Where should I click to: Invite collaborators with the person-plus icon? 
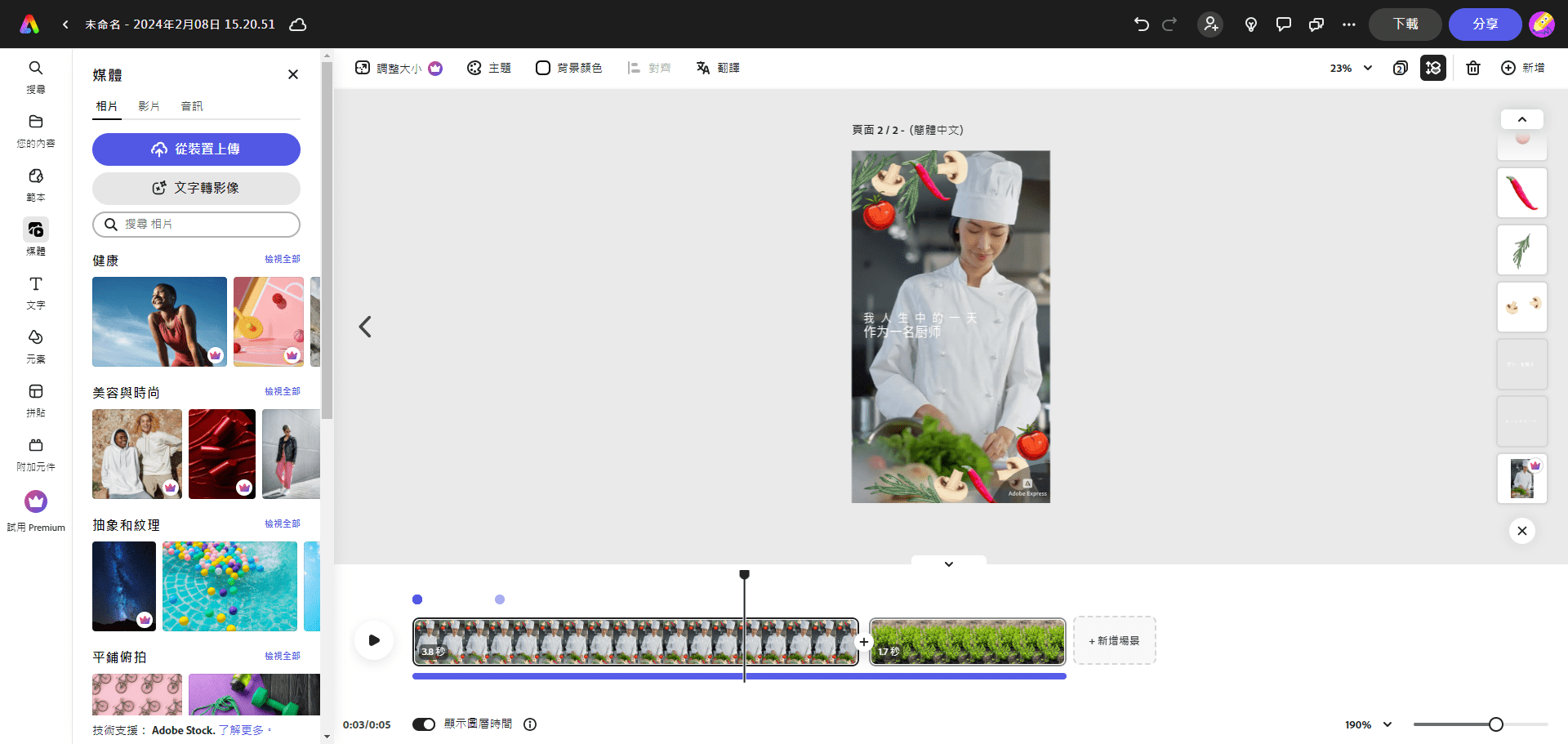point(1210,25)
